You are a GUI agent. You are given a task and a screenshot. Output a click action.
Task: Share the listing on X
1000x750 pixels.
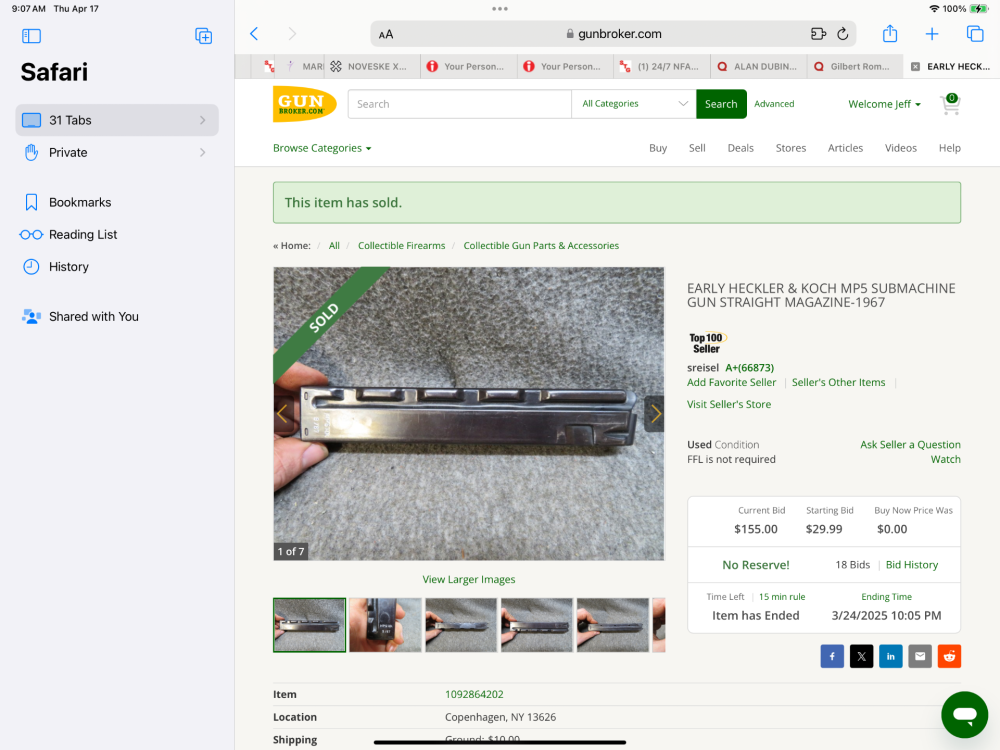(861, 656)
